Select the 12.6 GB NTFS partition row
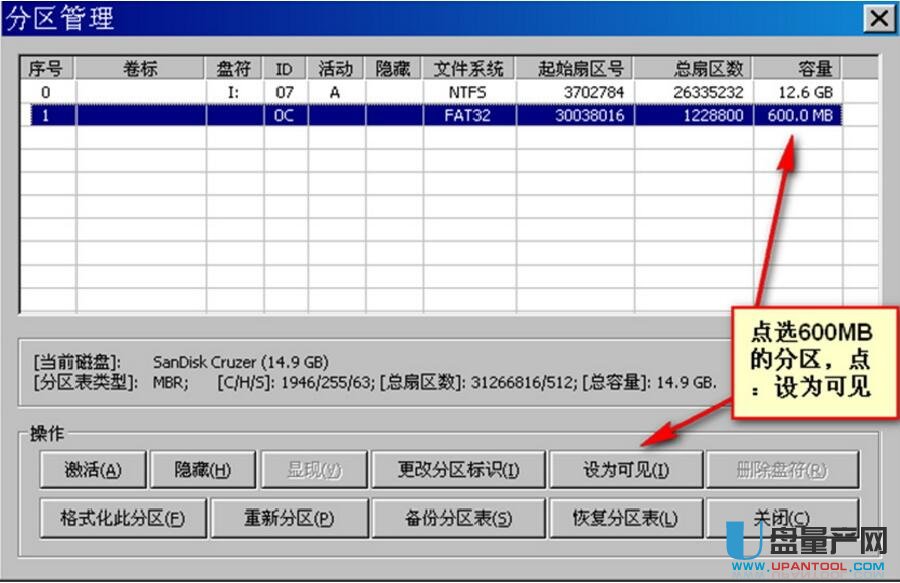The height and width of the screenshot is (583, 900). 430,92
